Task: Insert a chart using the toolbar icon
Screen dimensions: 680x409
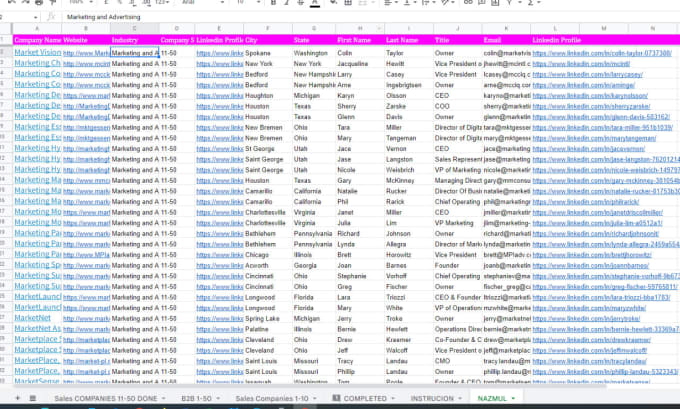Action: pyautogui.click(x=495, y=2)
